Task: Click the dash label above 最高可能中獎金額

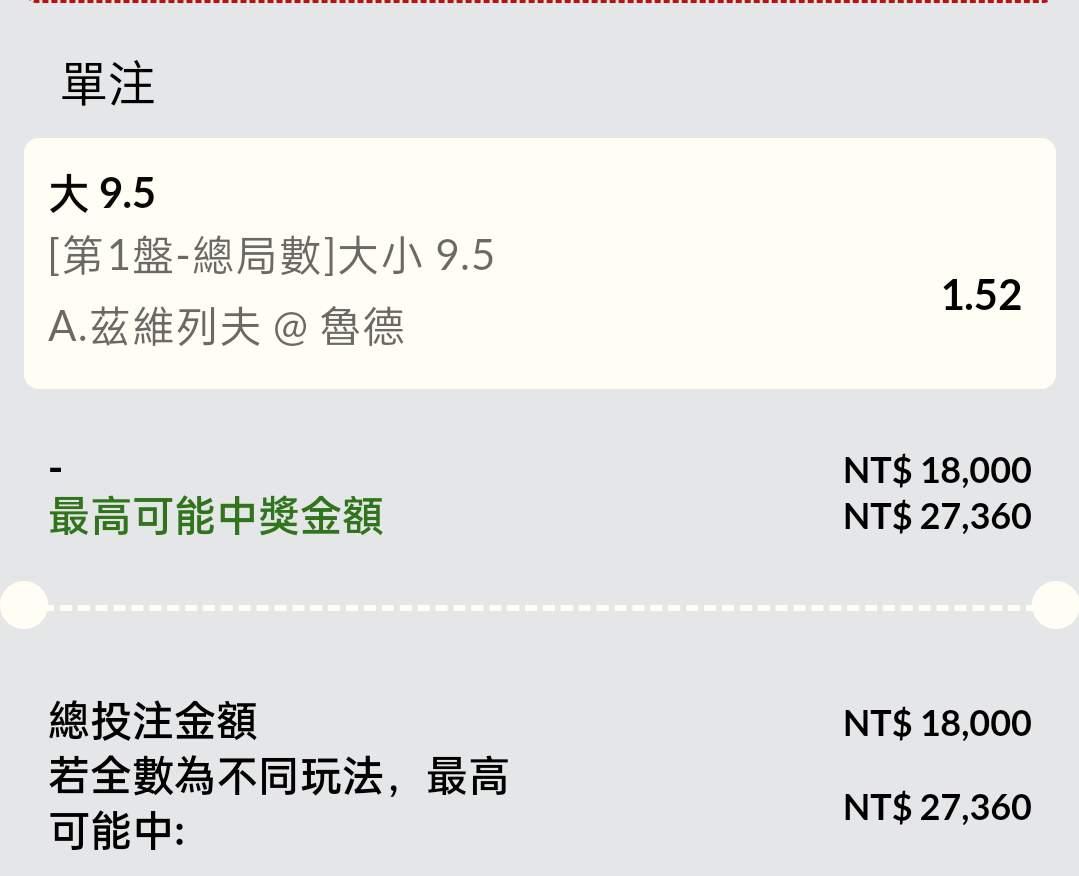Action: (56, 469)
